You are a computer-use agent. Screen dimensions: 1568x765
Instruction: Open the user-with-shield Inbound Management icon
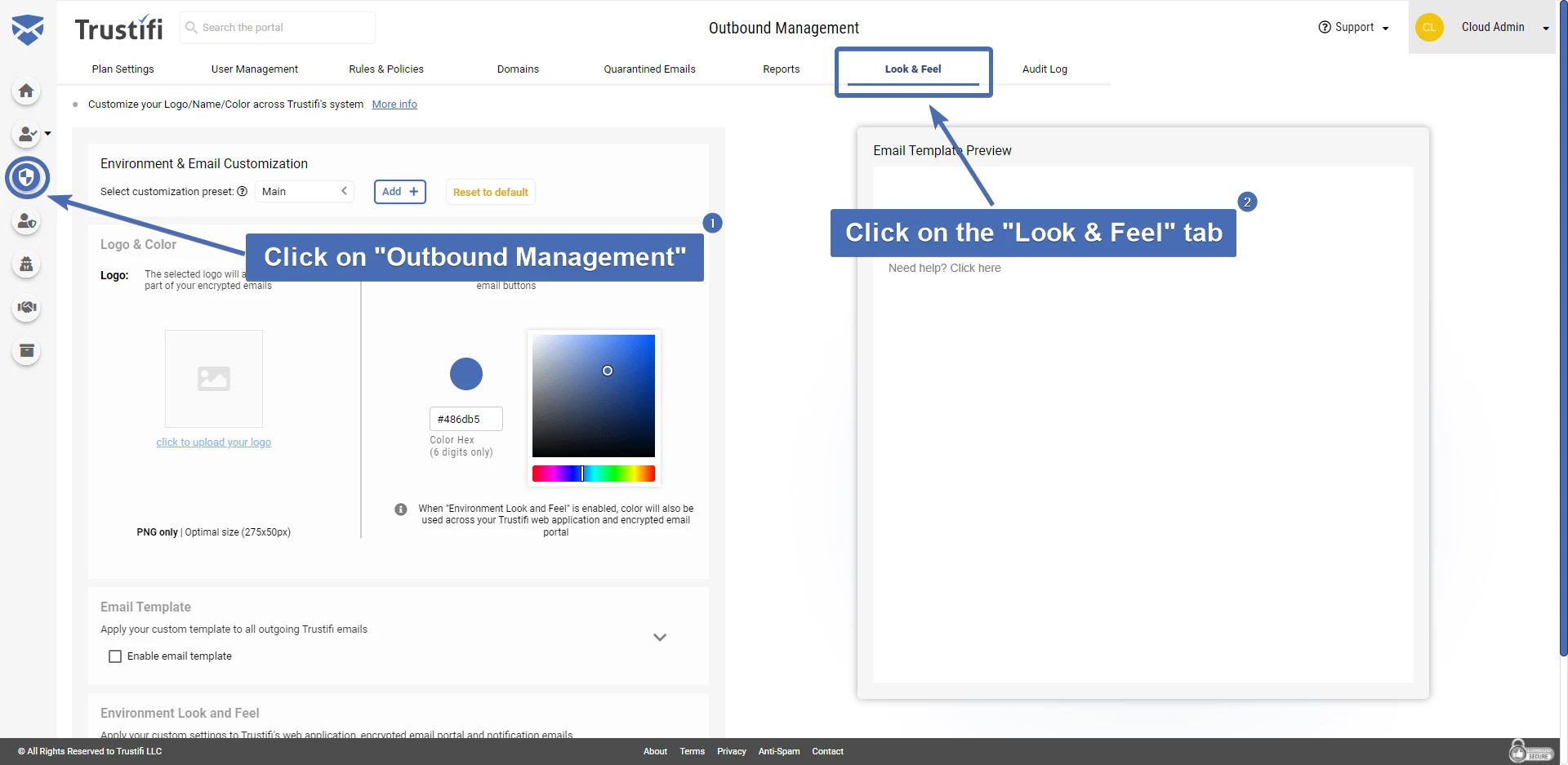27,221
